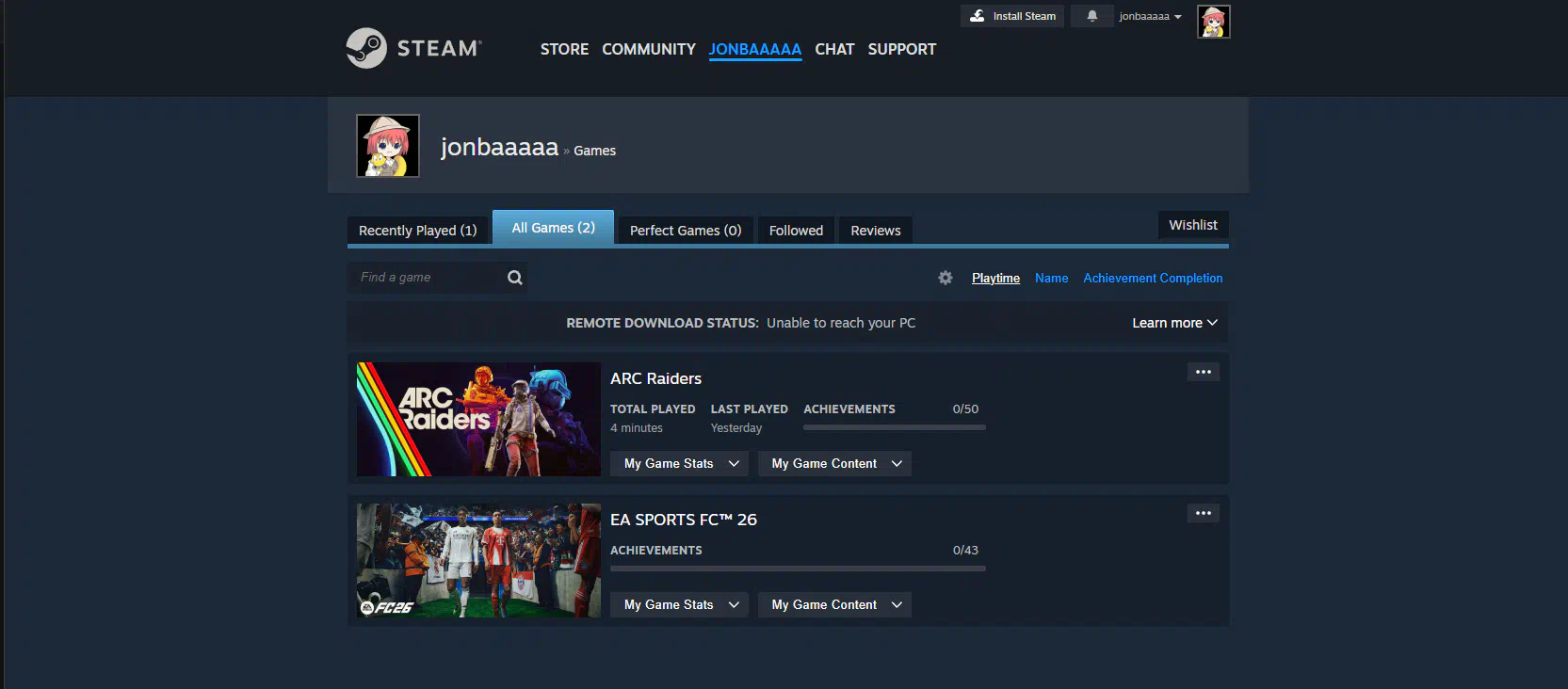Expand My Game Content for EA SPORTS FC 26

[x=834, y=604]
